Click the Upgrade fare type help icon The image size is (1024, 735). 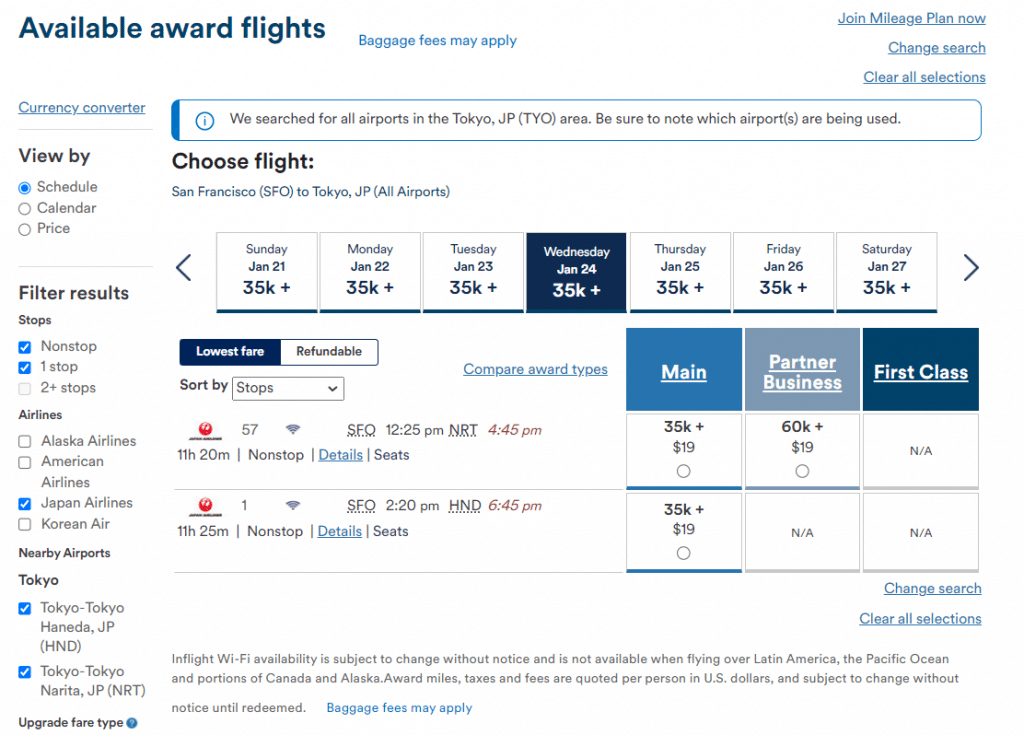(132, 723)
